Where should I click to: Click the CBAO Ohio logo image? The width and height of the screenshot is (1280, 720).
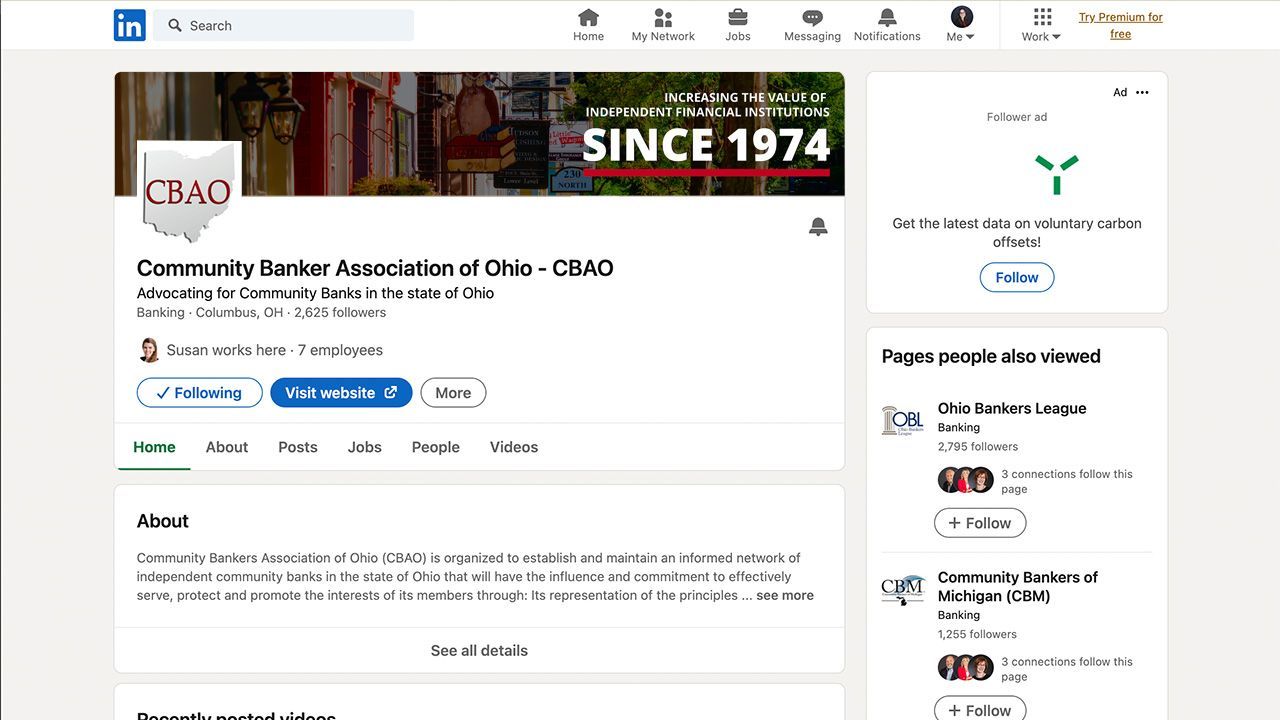[x=189, y=192]
